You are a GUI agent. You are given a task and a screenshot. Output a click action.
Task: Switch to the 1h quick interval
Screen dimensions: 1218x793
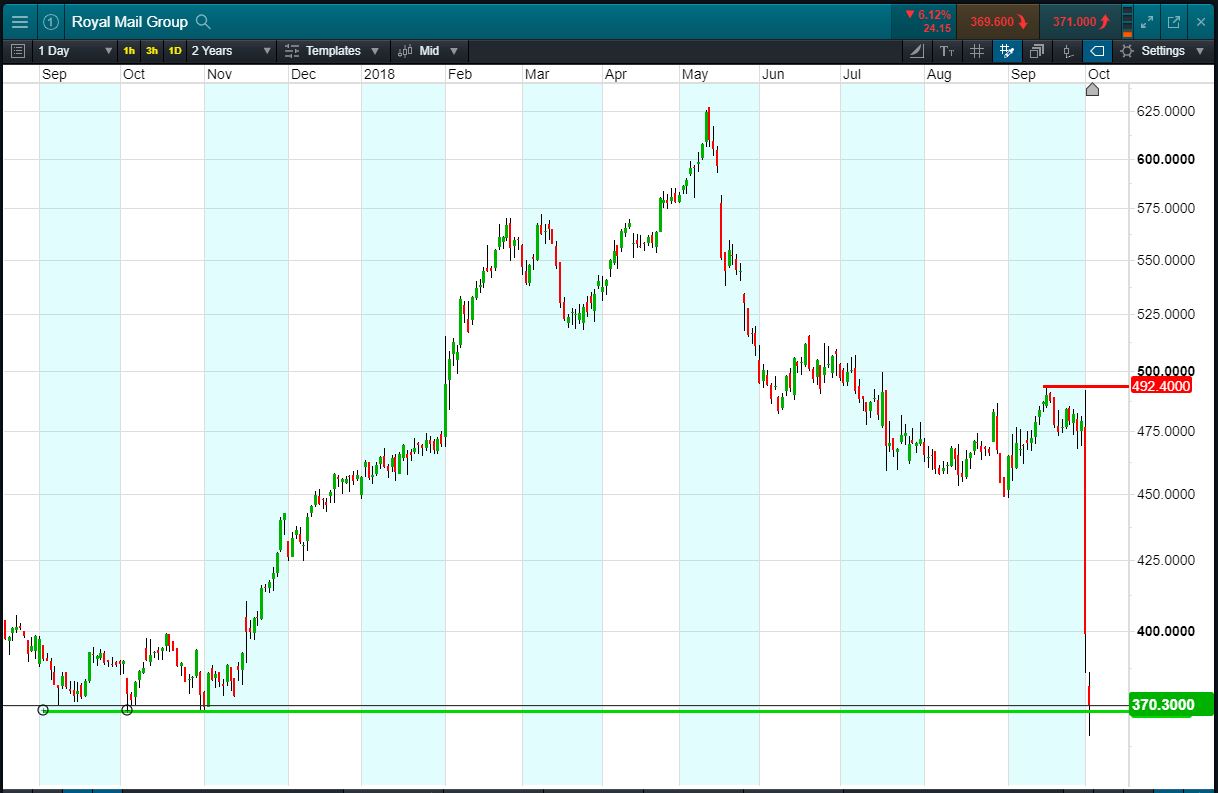(129, 51)
